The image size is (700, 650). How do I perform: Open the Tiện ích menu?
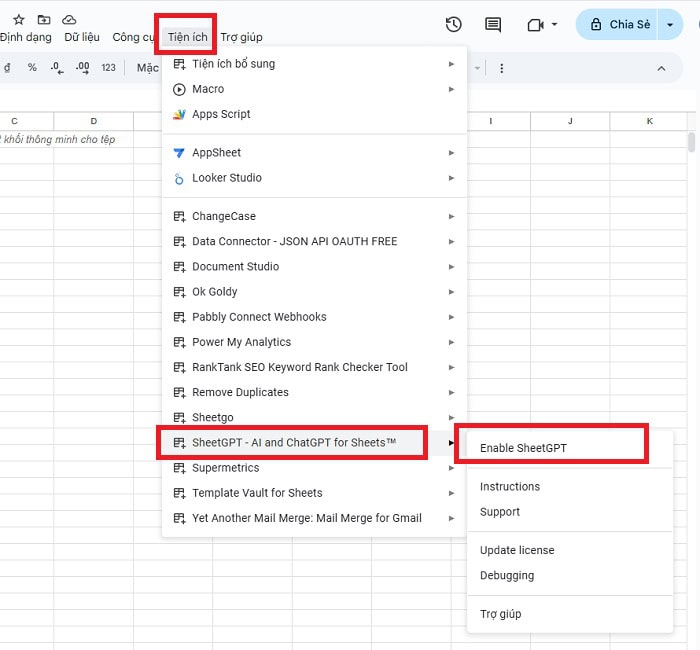187,37
